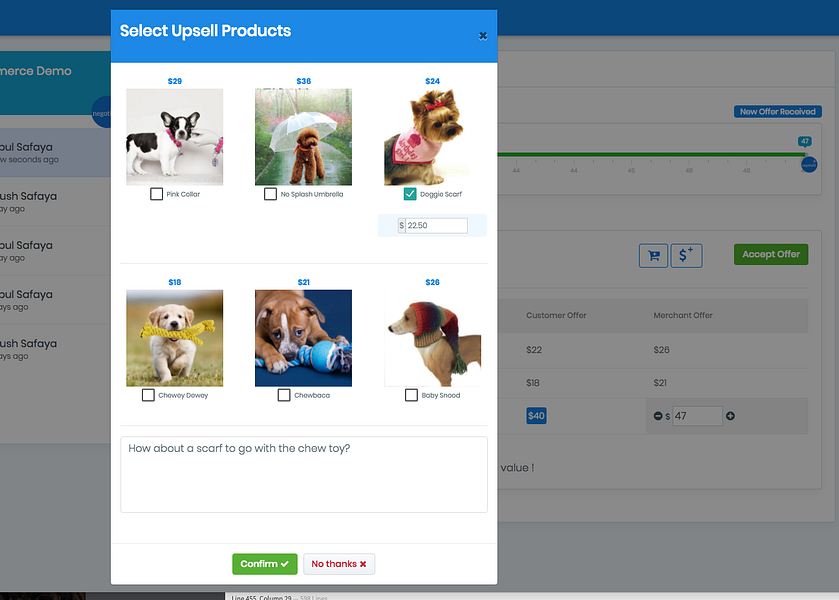The height and width of the screenshot is (600, 839).
Task: Click the Confirm button
Action: pos(264,564)
